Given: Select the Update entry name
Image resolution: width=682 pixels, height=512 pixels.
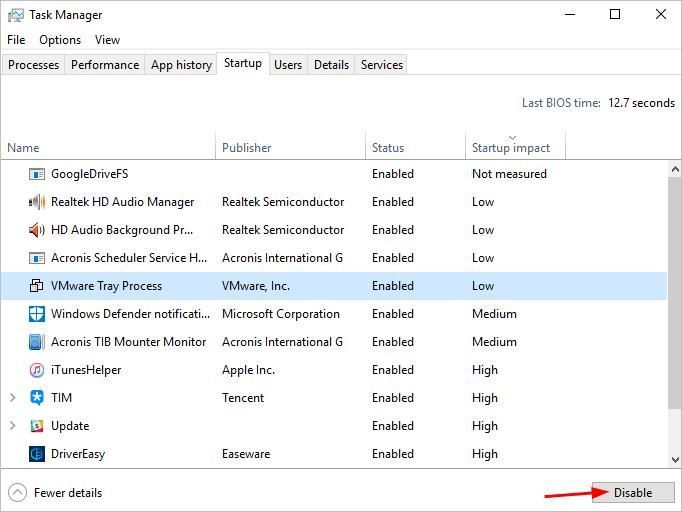Looking at the screenshot, I should [70, 426].
